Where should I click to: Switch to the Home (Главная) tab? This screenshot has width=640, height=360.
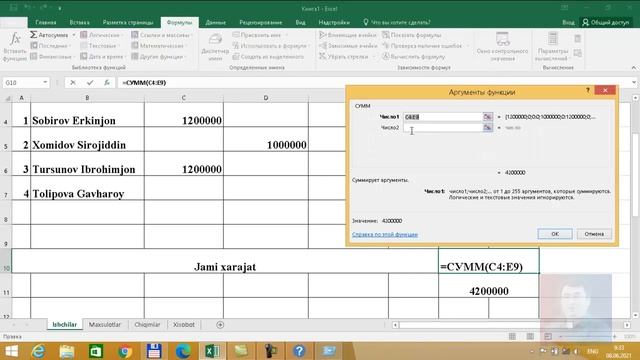pyautogui.click(x=46, y=22)
